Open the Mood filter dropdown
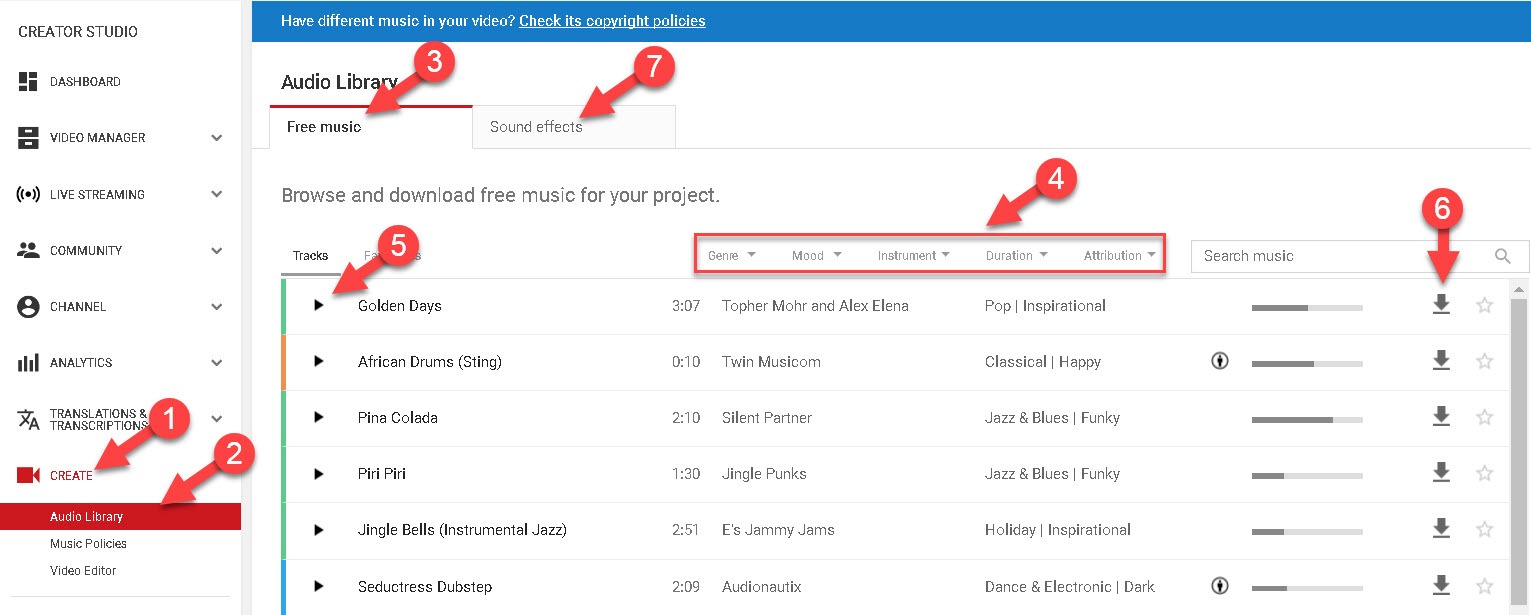 (815, 255)
